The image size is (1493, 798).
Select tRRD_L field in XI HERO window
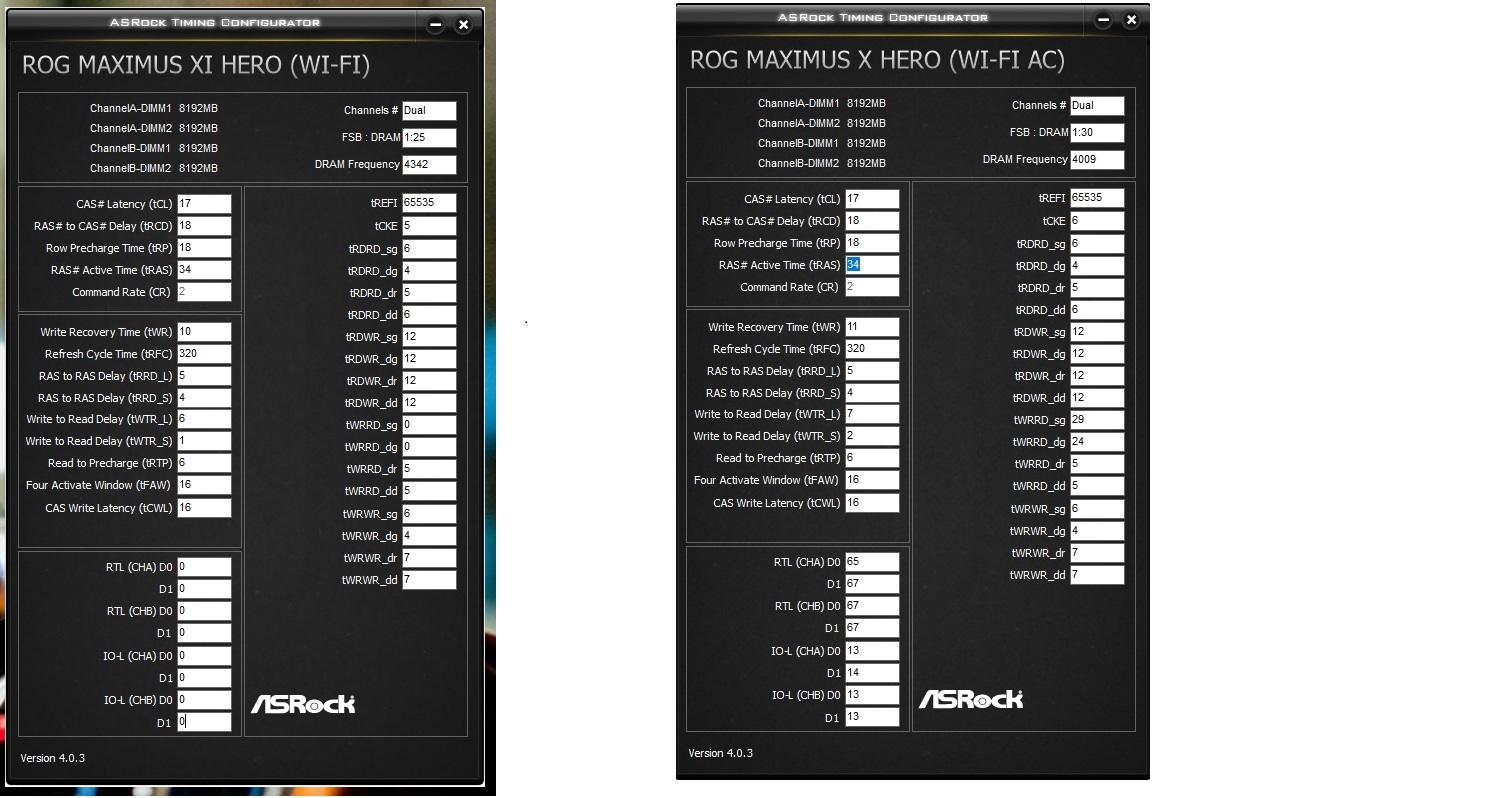[204, 376]
